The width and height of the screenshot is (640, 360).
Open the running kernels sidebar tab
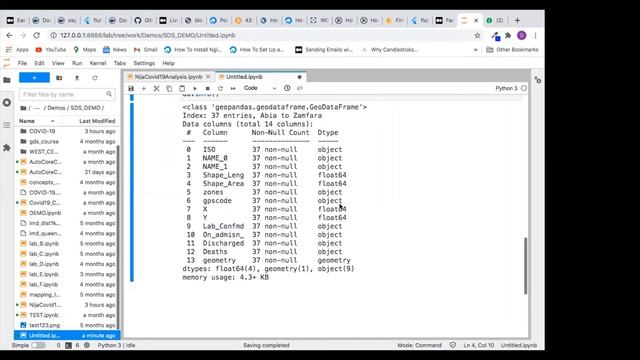[7, 102]
